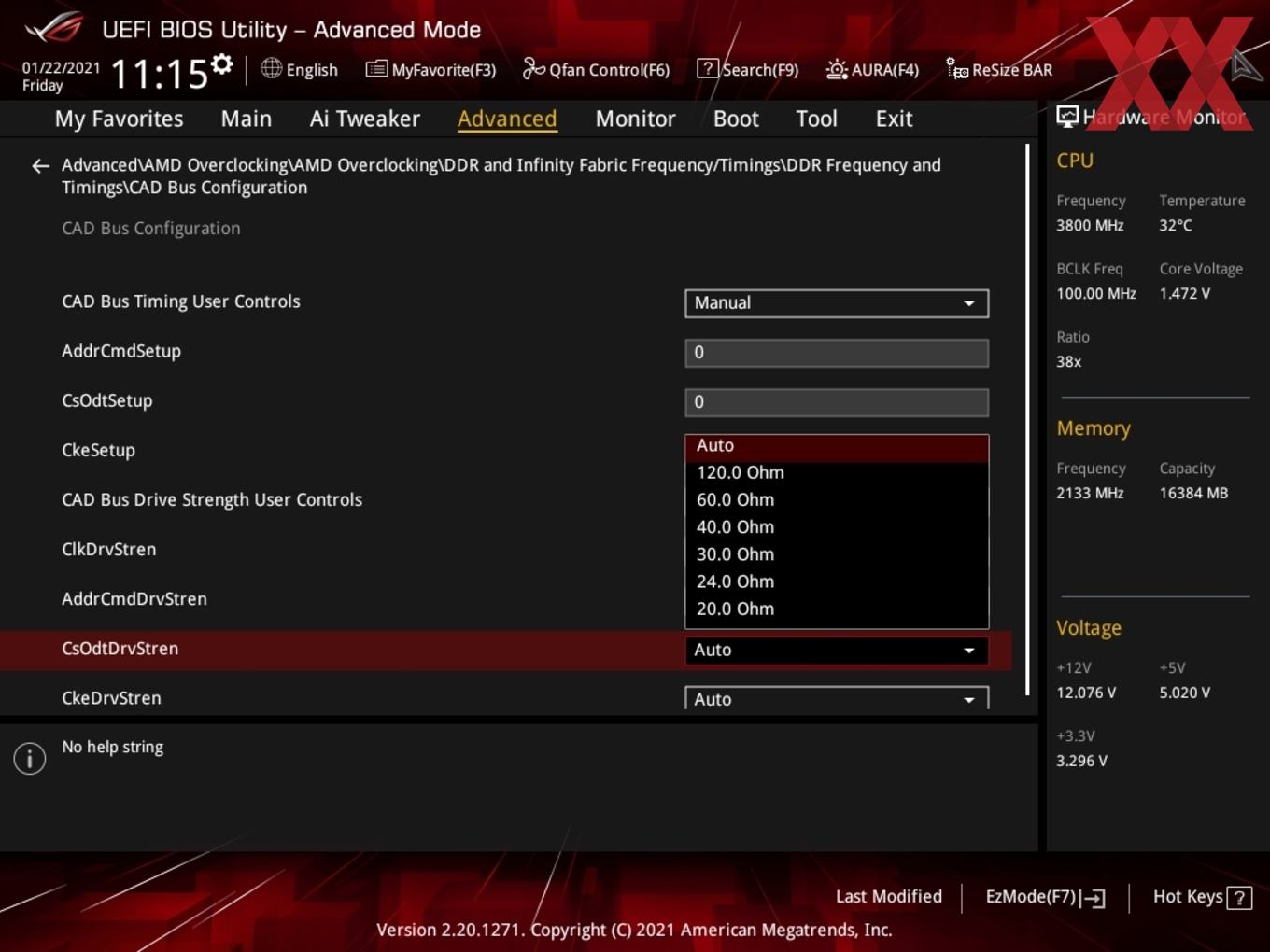Click the Hardware Monitor icon

[1067, 117]
